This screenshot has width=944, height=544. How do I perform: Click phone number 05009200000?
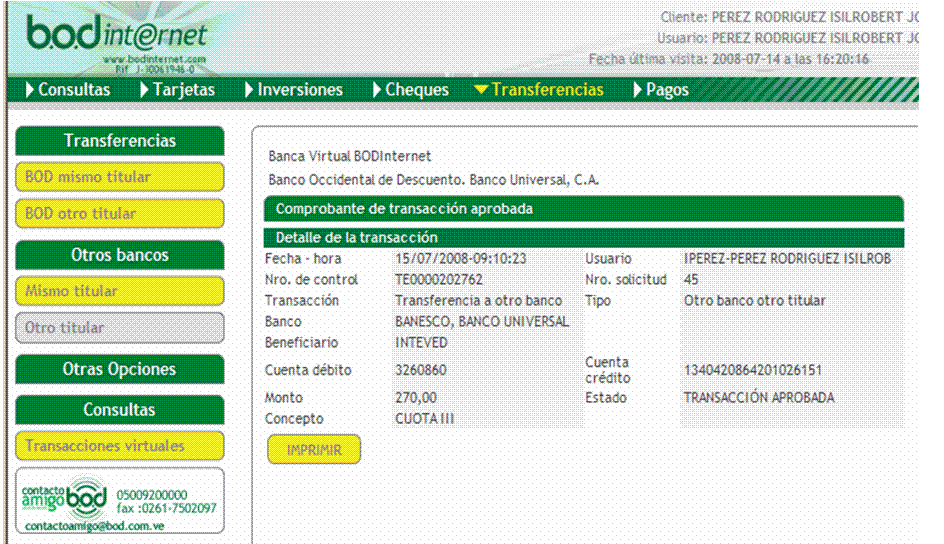point(152,495)
